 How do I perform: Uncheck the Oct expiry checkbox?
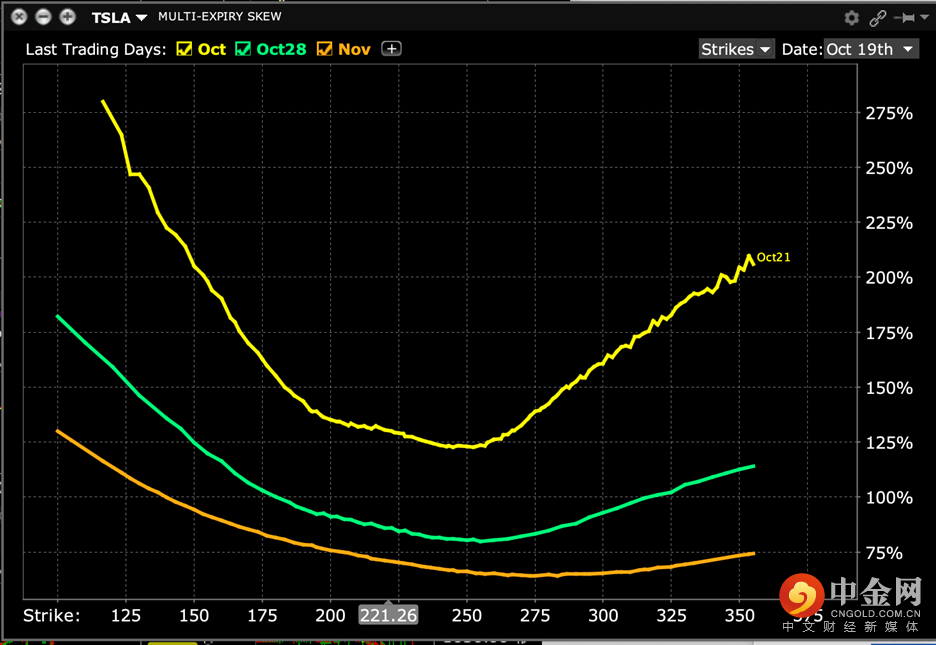184,49
